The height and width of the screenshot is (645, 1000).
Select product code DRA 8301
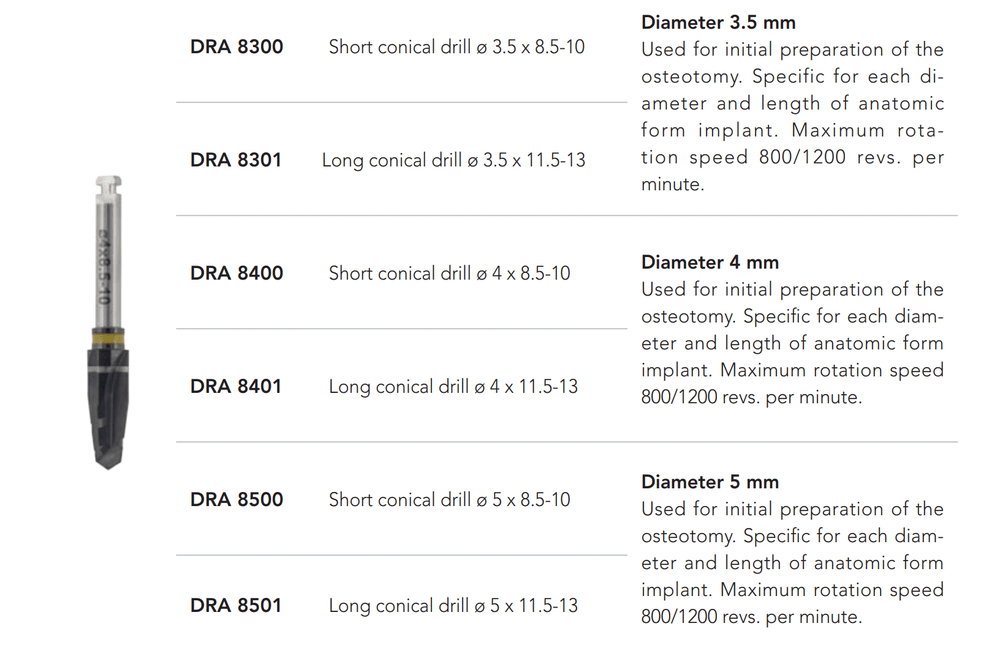[236, 160]
